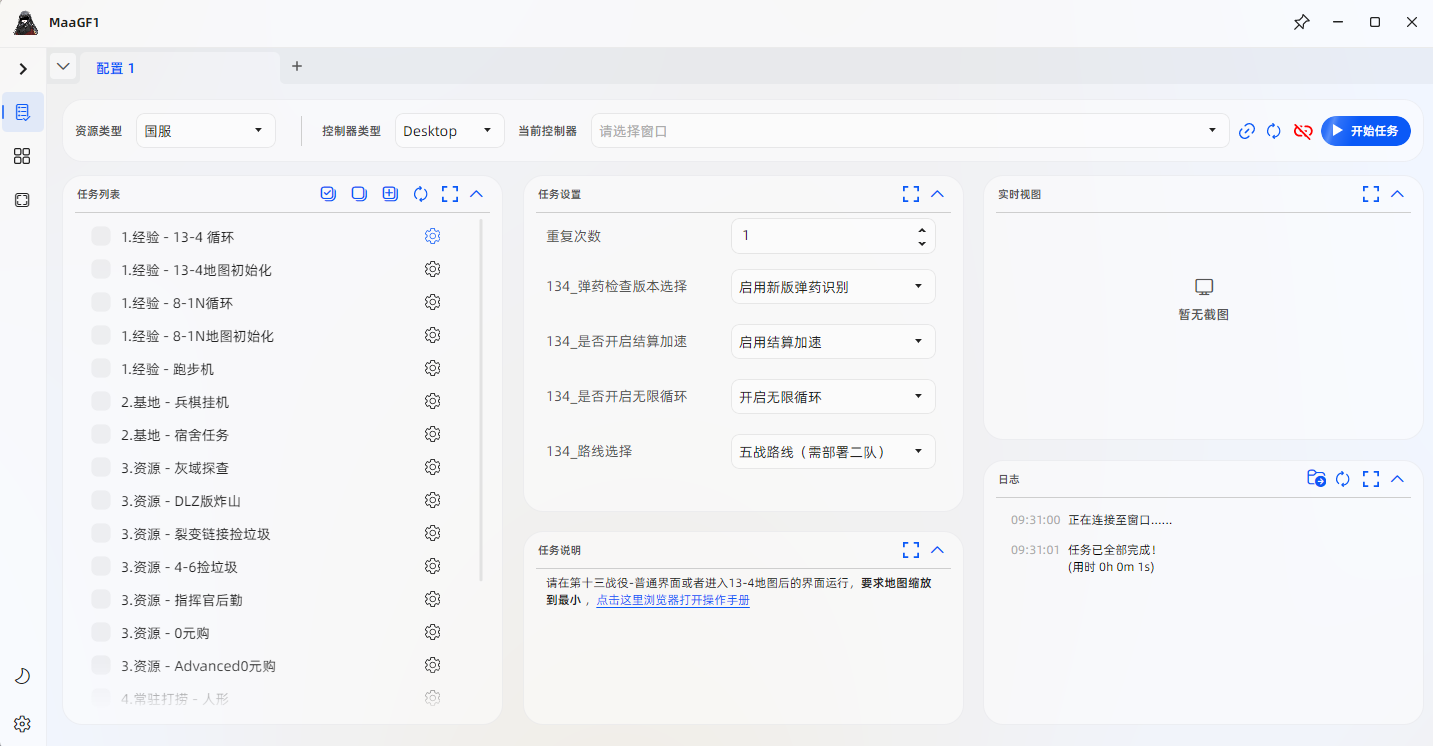Viewport: 1433px width, 746px height.
Task: Open the operation manual link in 任务说明
Action: pyautogui.click(x=673, y=604)
